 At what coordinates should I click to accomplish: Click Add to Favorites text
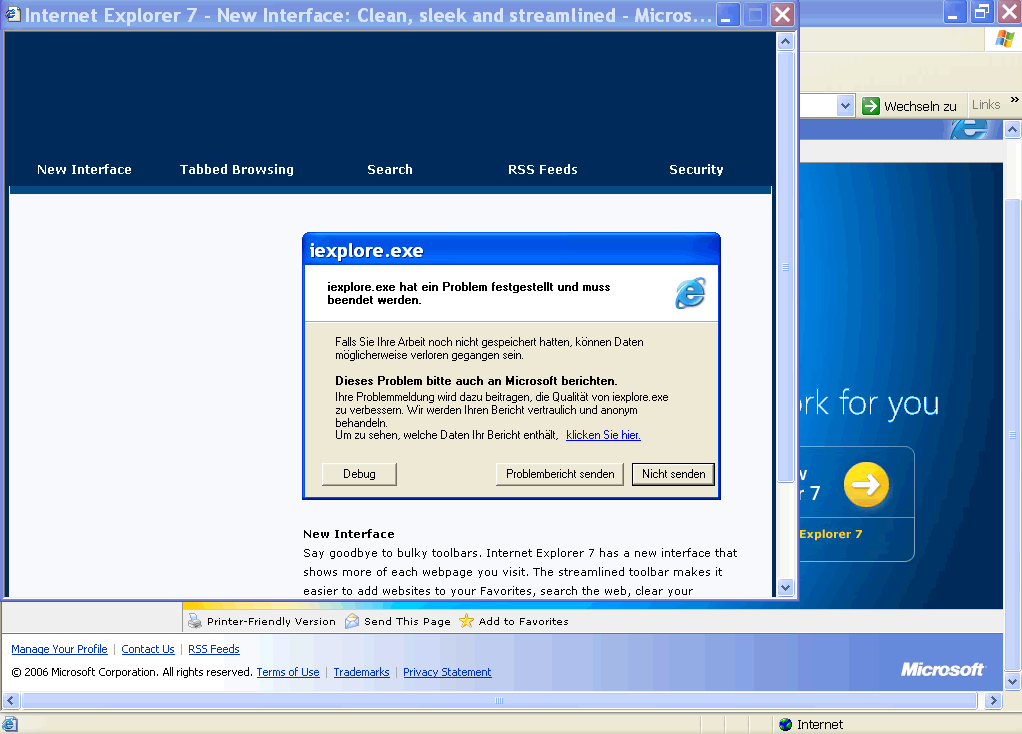coord(523,621)
